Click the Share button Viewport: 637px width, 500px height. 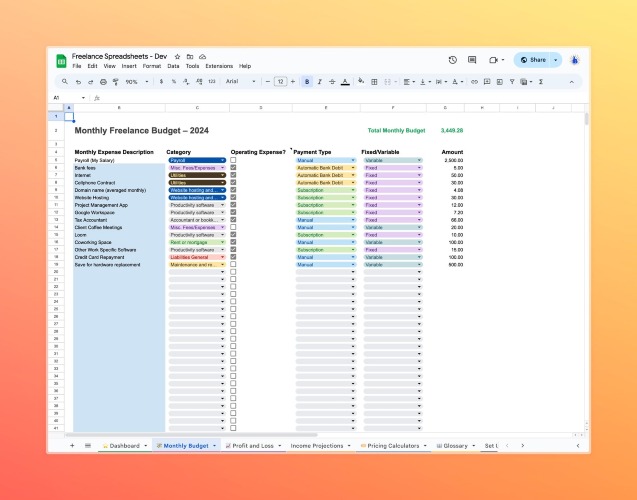click(533, 60)
